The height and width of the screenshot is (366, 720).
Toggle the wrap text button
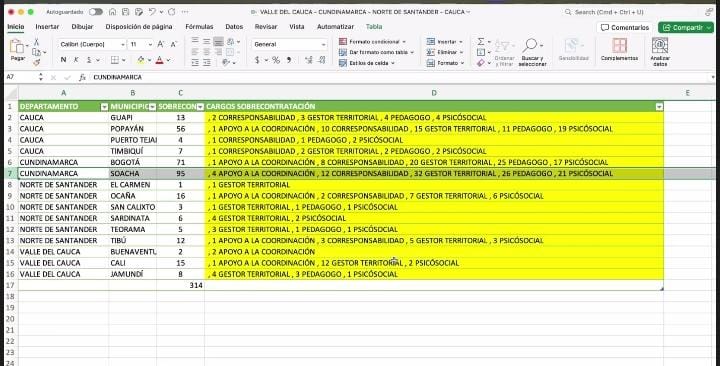pos(231,42)
